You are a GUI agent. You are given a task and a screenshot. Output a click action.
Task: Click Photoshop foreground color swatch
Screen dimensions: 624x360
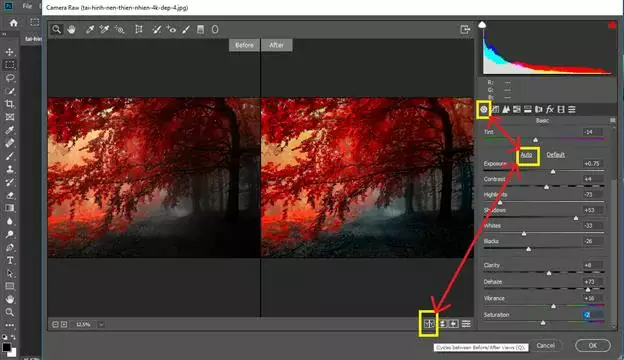6,347
